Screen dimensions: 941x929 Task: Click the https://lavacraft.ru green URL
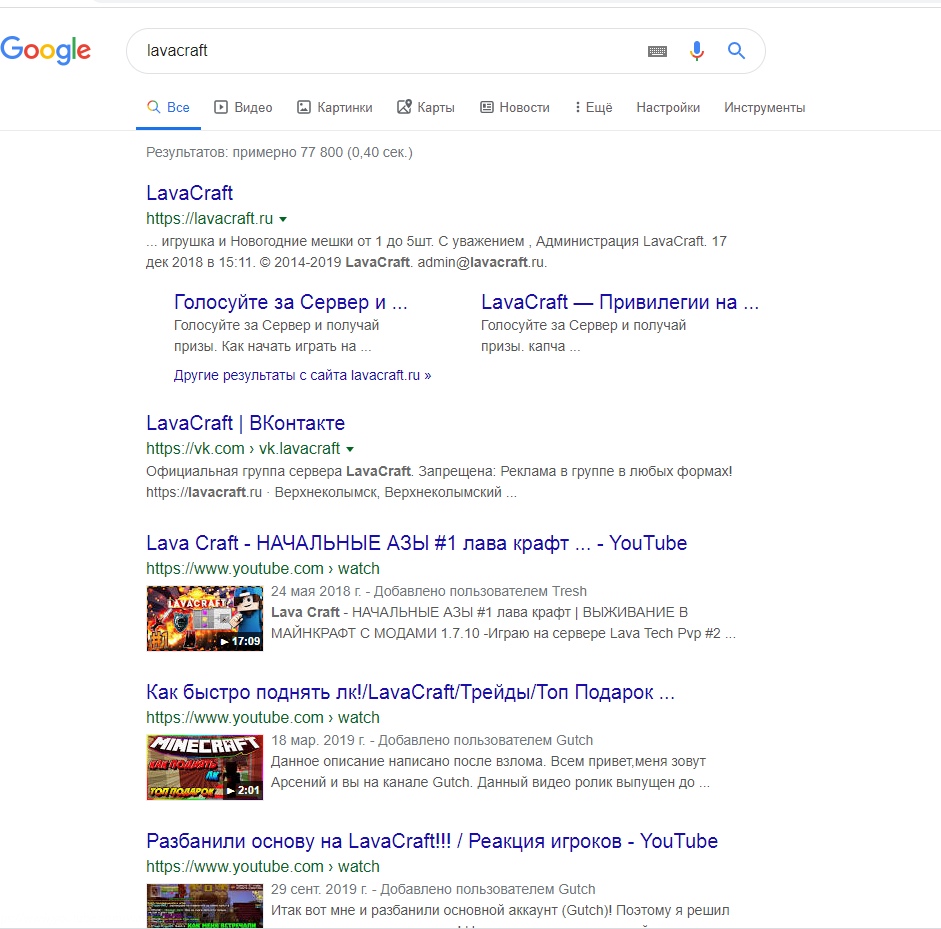(209, 218)
